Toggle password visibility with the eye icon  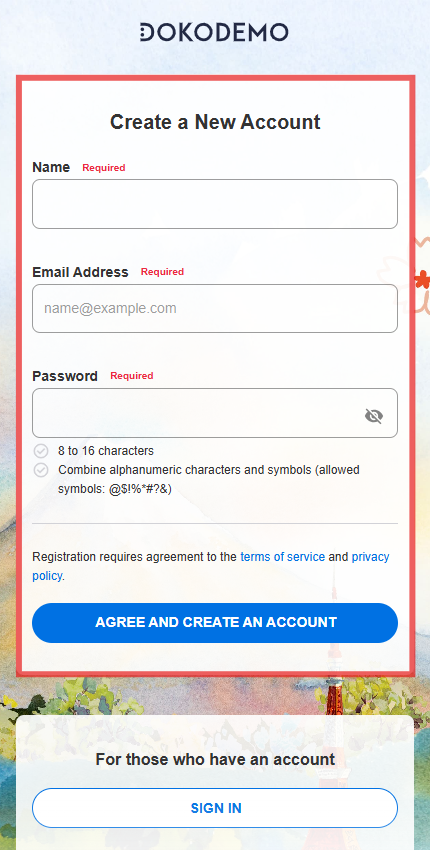click(374, 416)
